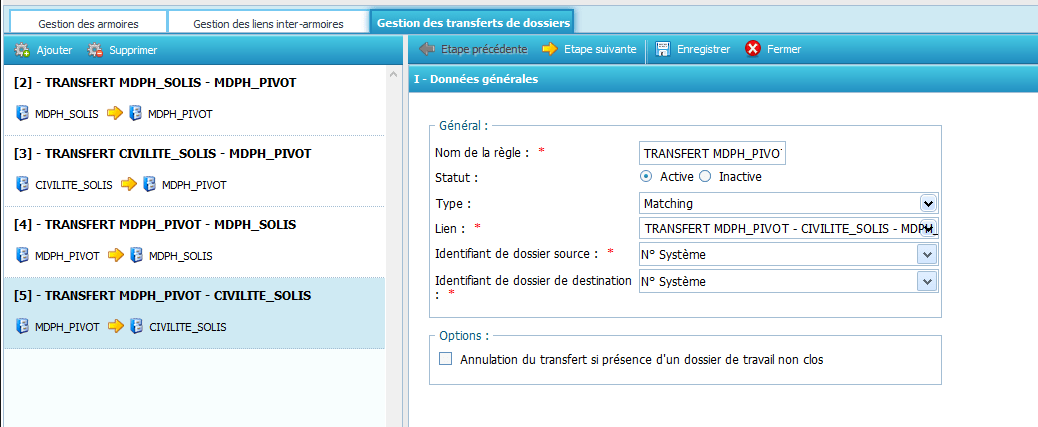Advance with Etape suivante arrow icon
Screen dimensions: 1038x427
549,49
